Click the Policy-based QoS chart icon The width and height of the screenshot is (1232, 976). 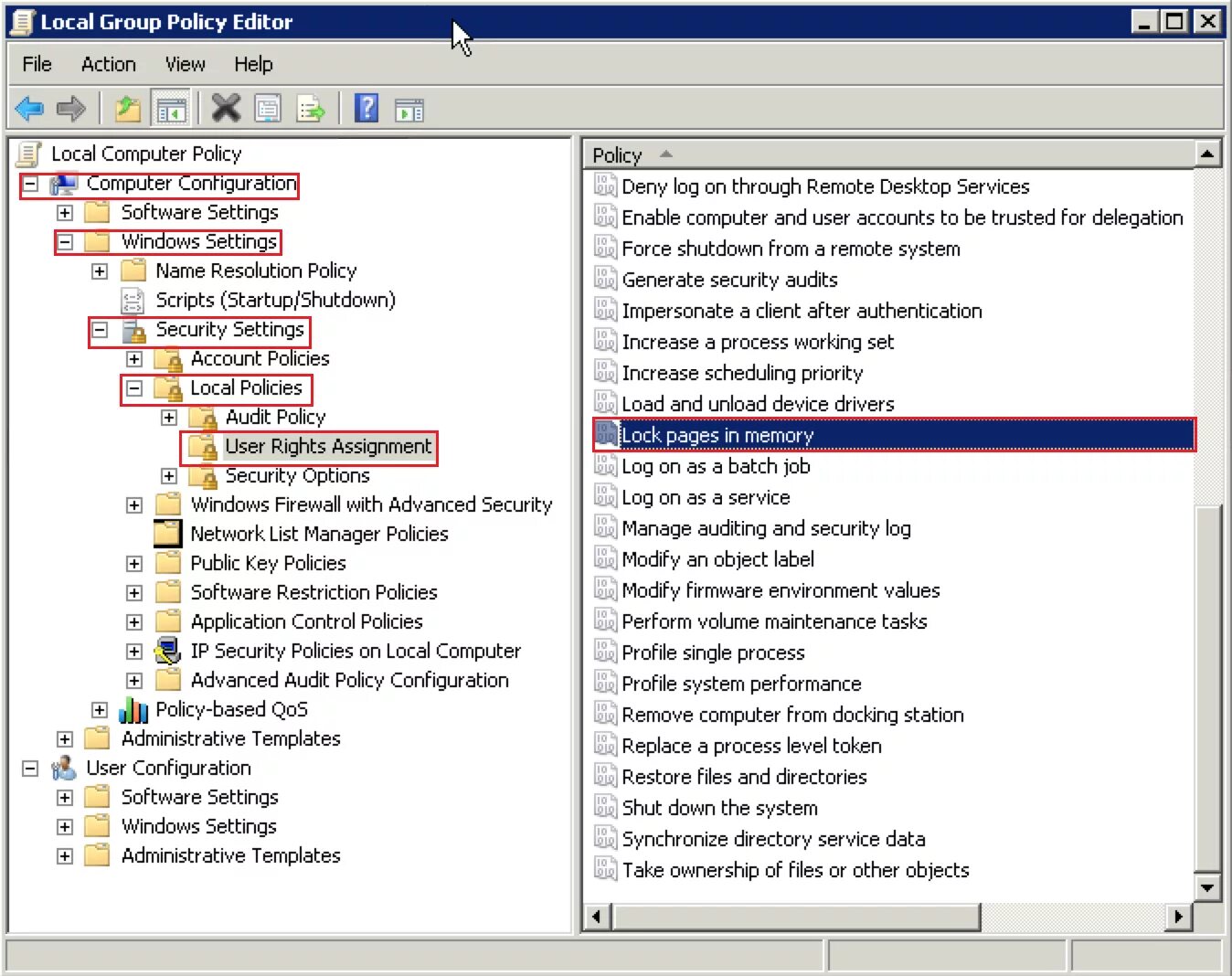point(133,710)
